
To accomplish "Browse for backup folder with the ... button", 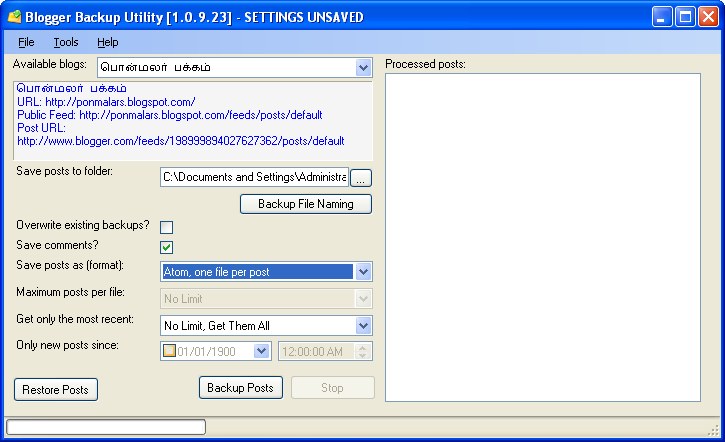I will coord(361,178).
